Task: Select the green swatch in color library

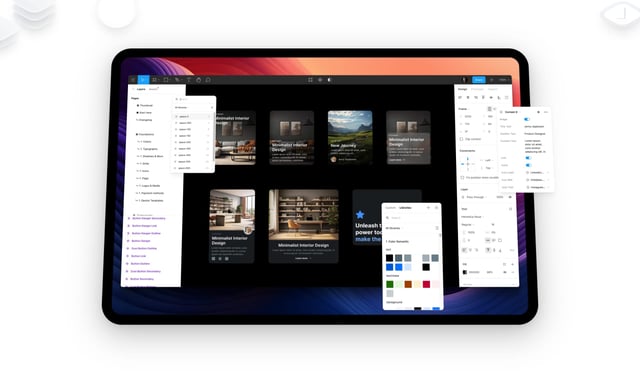Action: coord(390,284)
